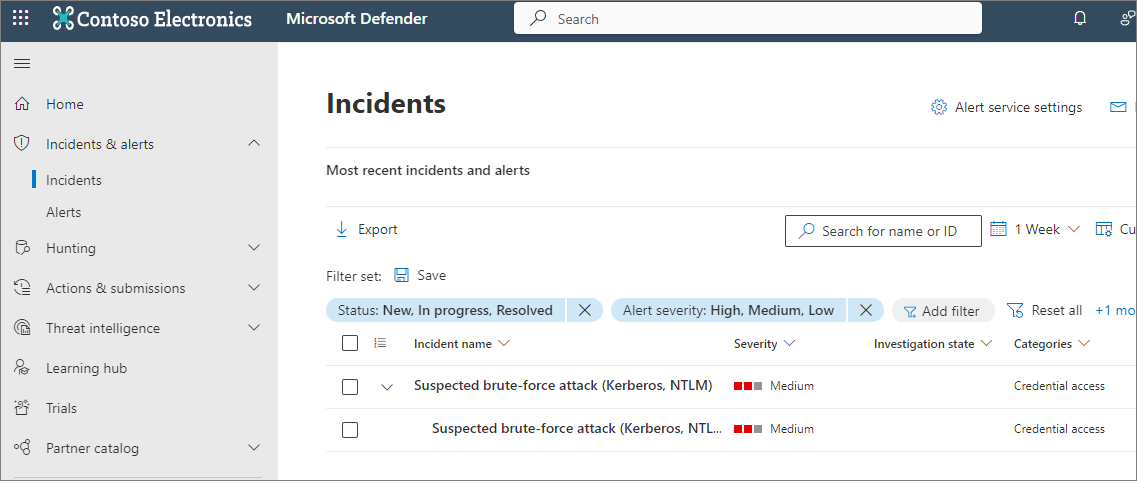
Task: Open the notifications bell
Action: point(1080,19)
